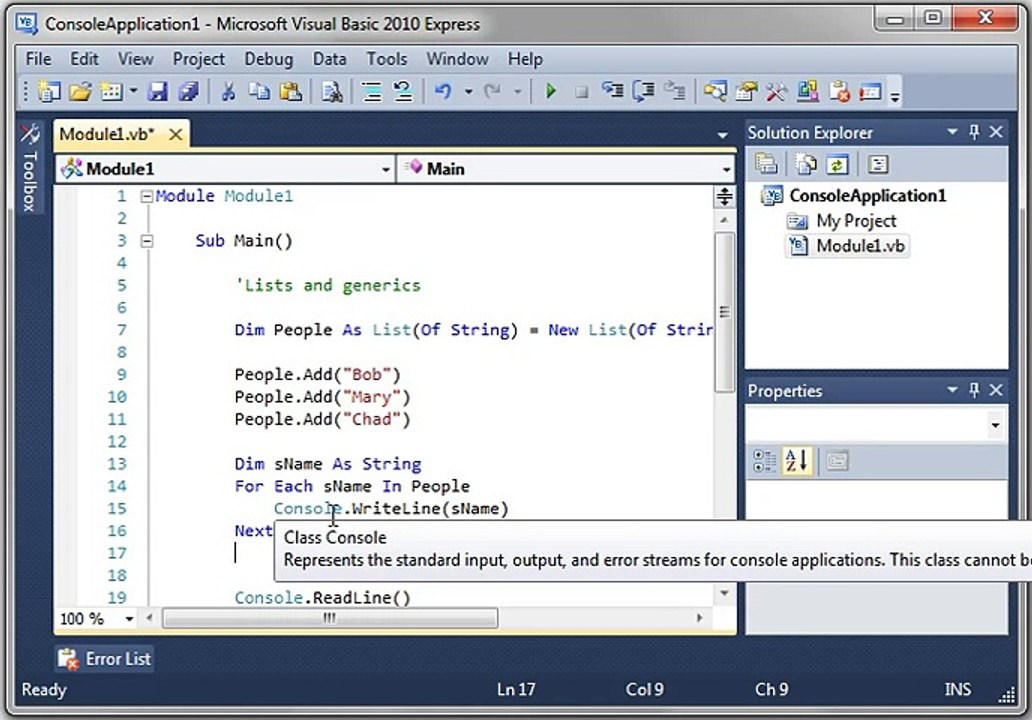Comment out the selected lines icon
The width and height of the screenshot is (1032, 720).
tap(372, 91)
